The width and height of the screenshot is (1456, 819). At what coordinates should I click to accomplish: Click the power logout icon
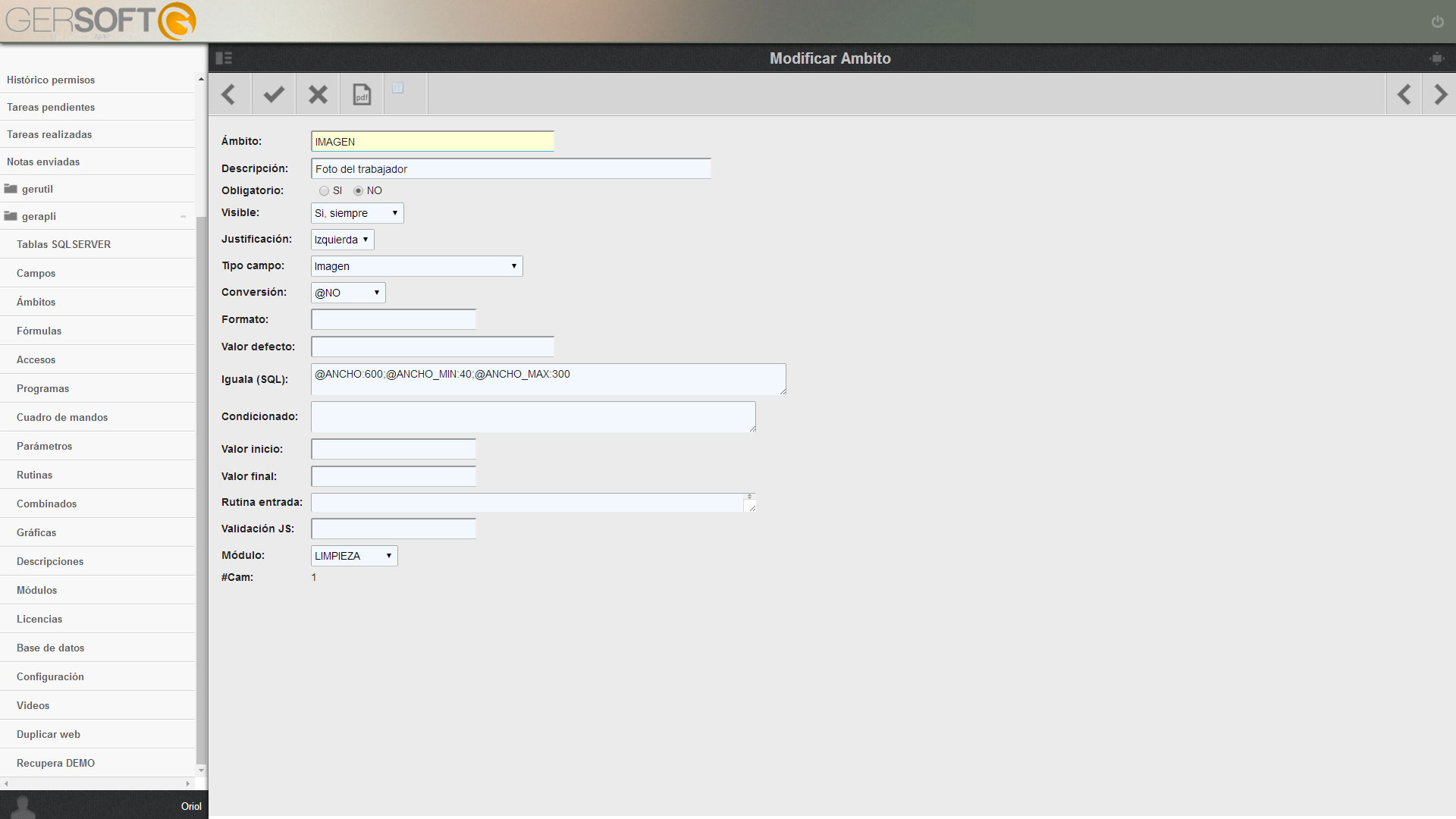(x=1437, y=21)
